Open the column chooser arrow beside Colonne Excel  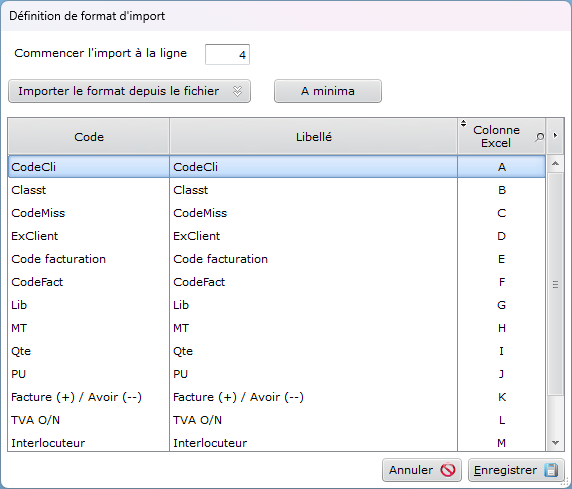tap(555, 135)
